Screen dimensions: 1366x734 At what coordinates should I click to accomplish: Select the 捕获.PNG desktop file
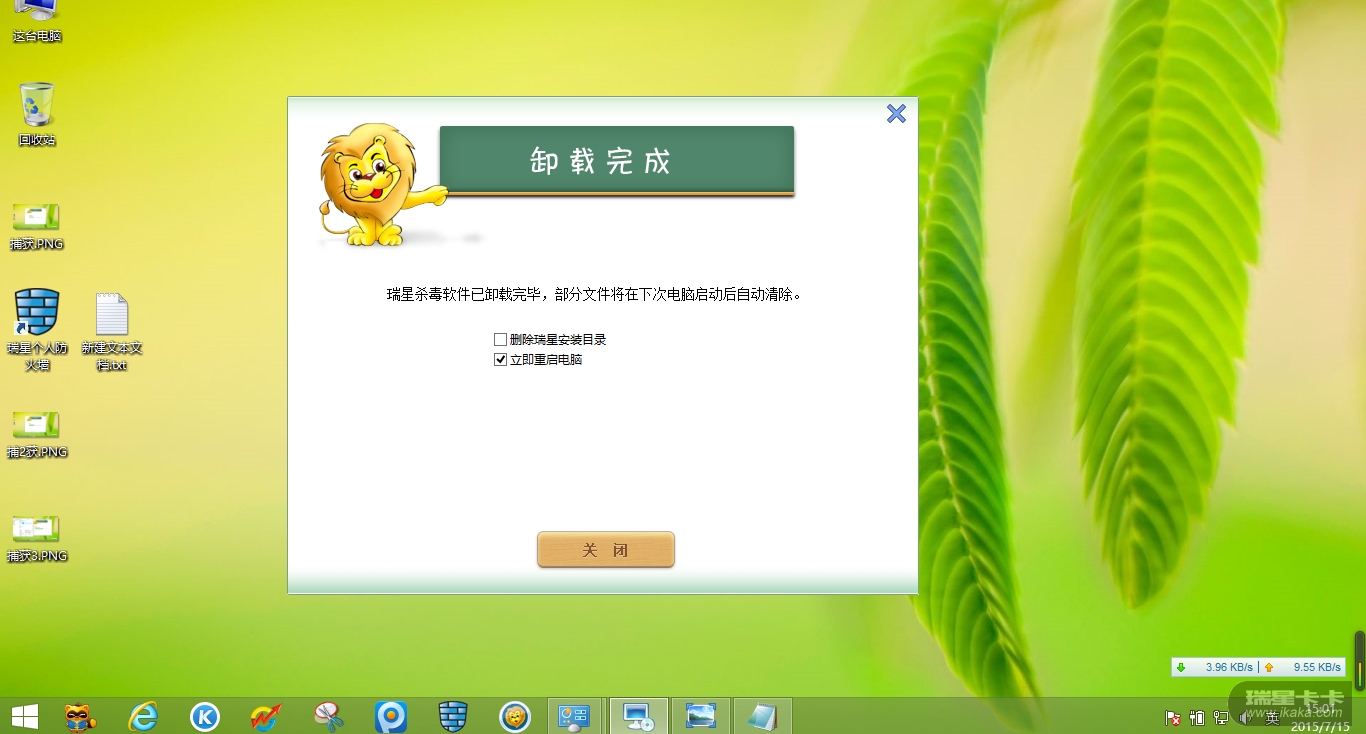[37, 226]
